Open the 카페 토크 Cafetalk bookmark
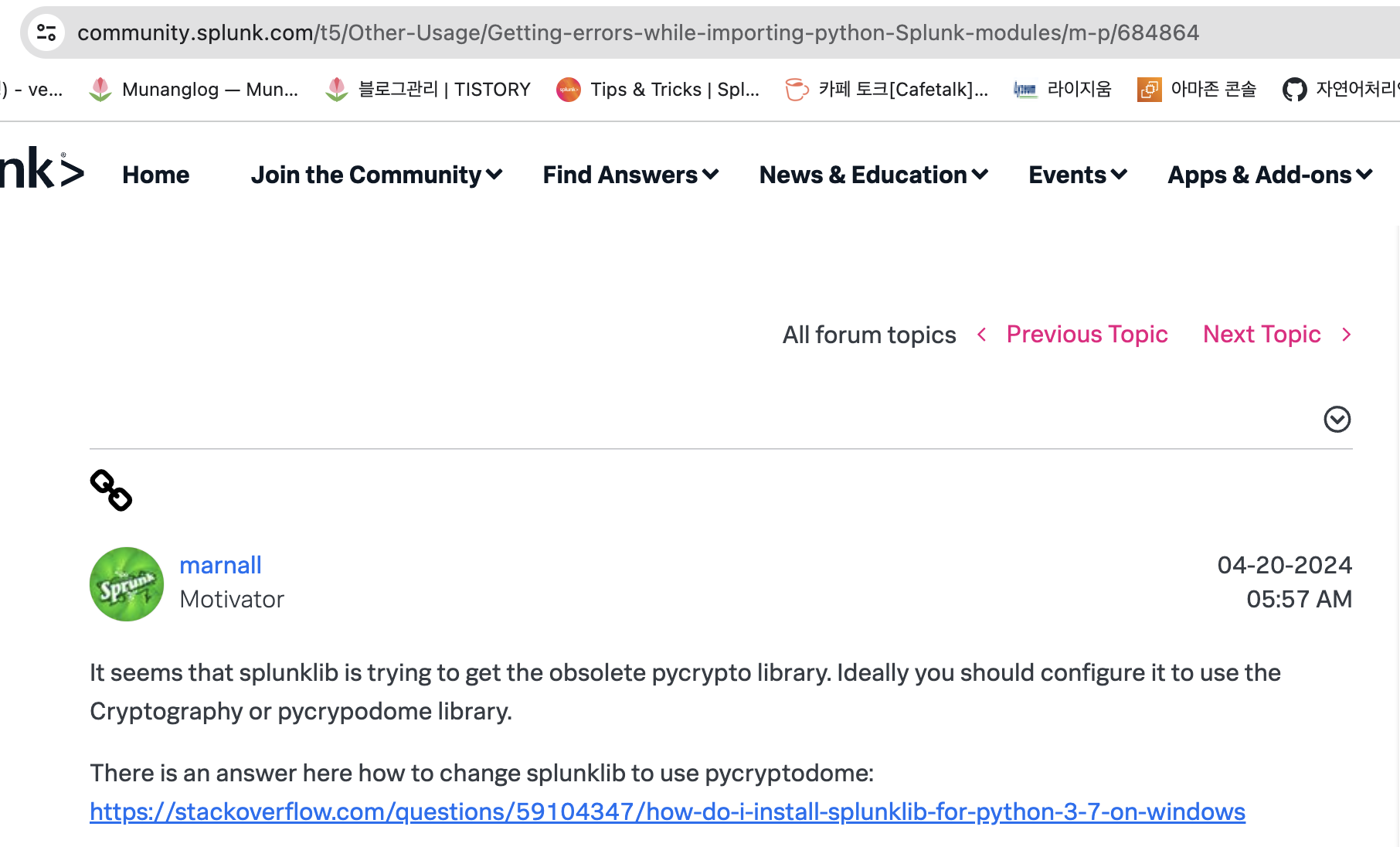1400x847 pixels. point(887,90)
